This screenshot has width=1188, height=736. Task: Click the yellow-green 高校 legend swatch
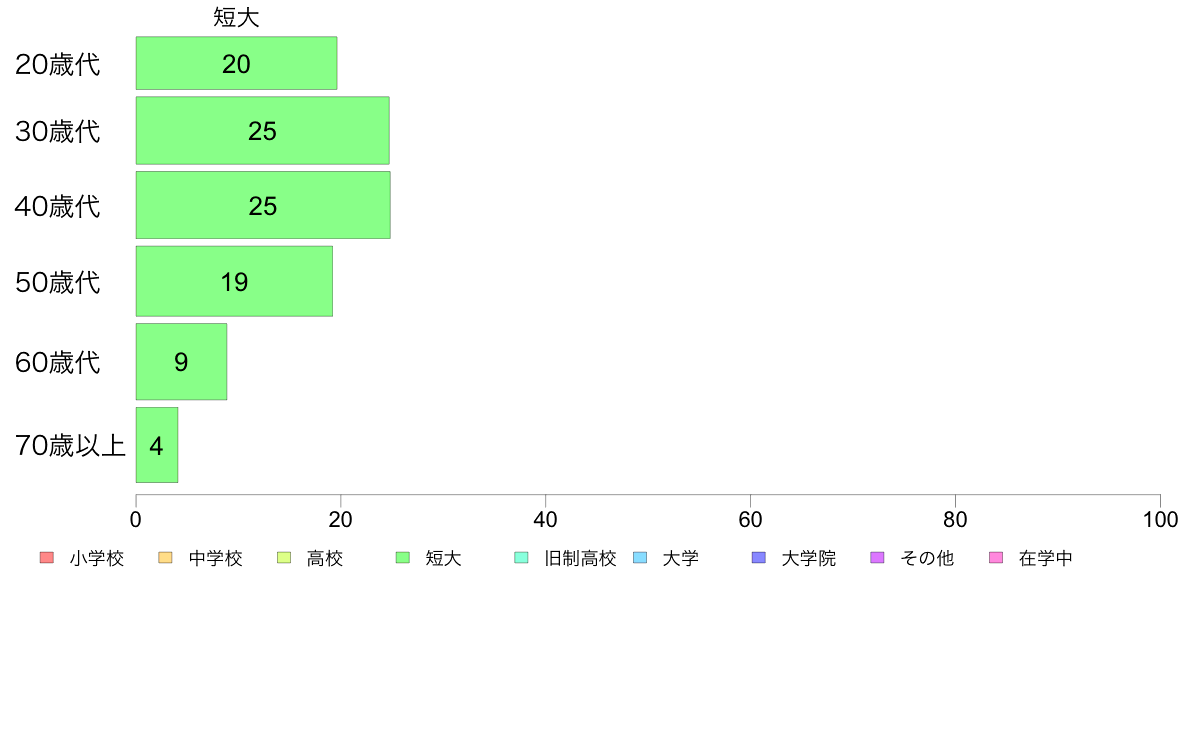[x=284, y=558]
